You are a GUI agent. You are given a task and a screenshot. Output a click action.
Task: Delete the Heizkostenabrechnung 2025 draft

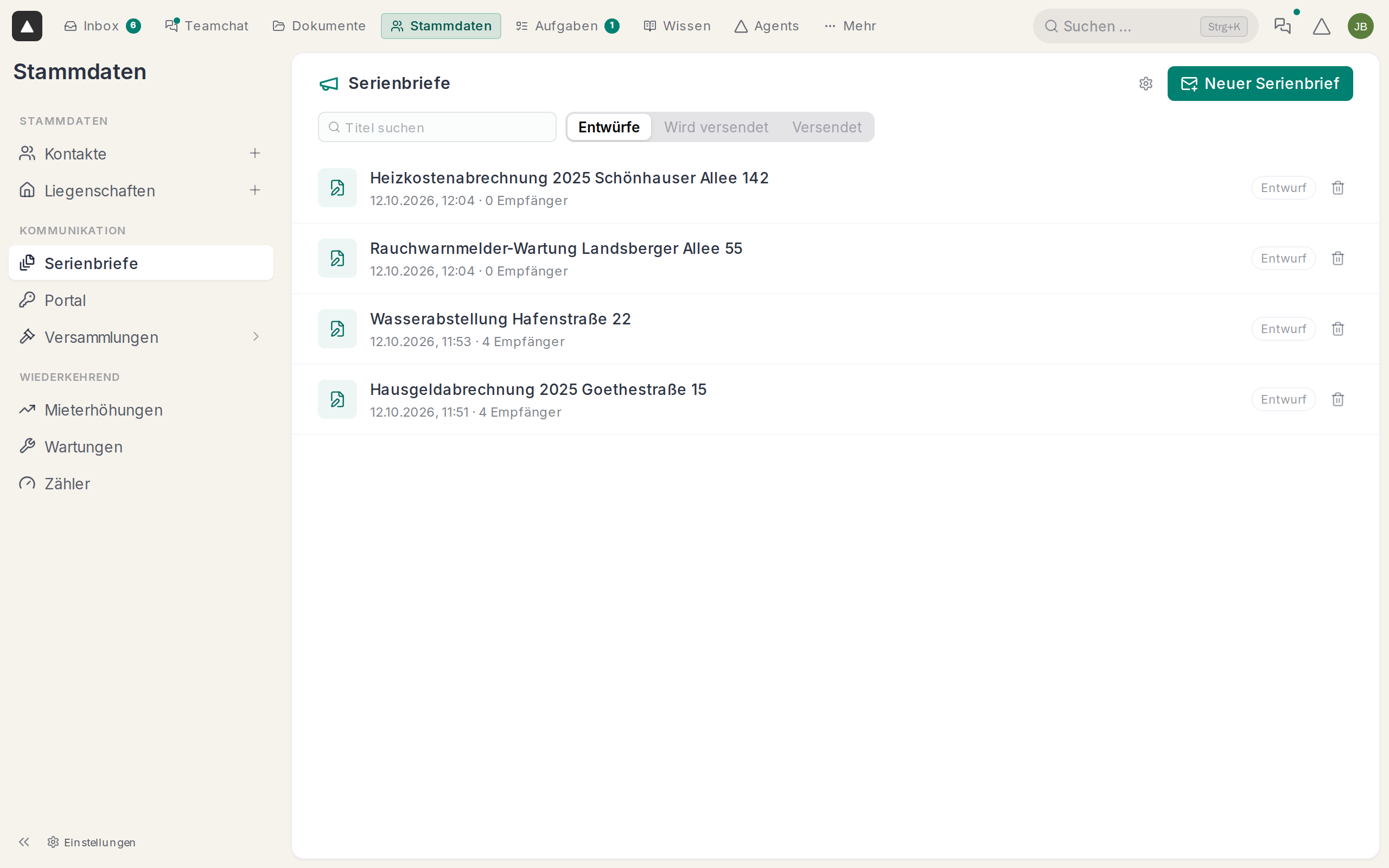(x=1338, y=188)
